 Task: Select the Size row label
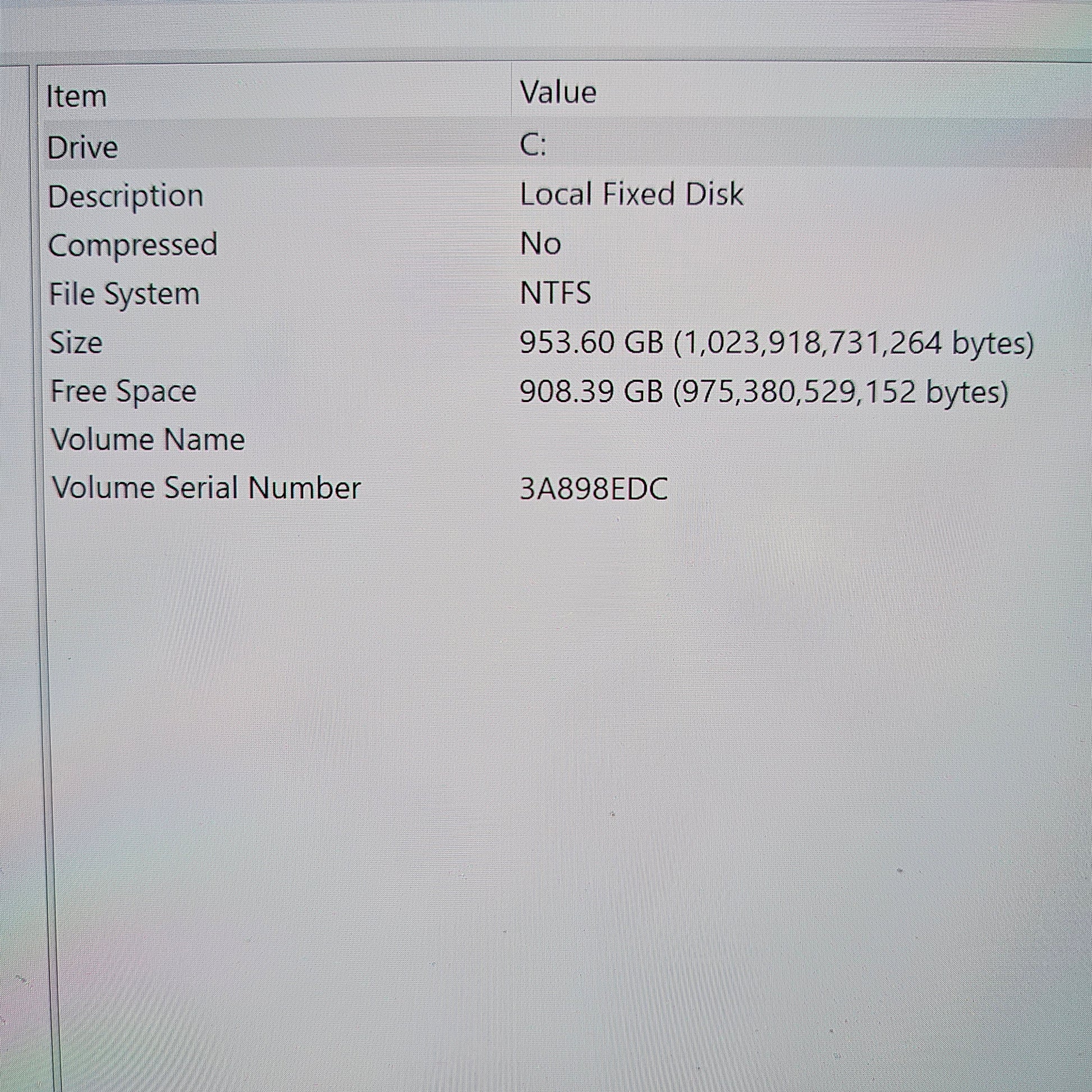pos(76,343)
